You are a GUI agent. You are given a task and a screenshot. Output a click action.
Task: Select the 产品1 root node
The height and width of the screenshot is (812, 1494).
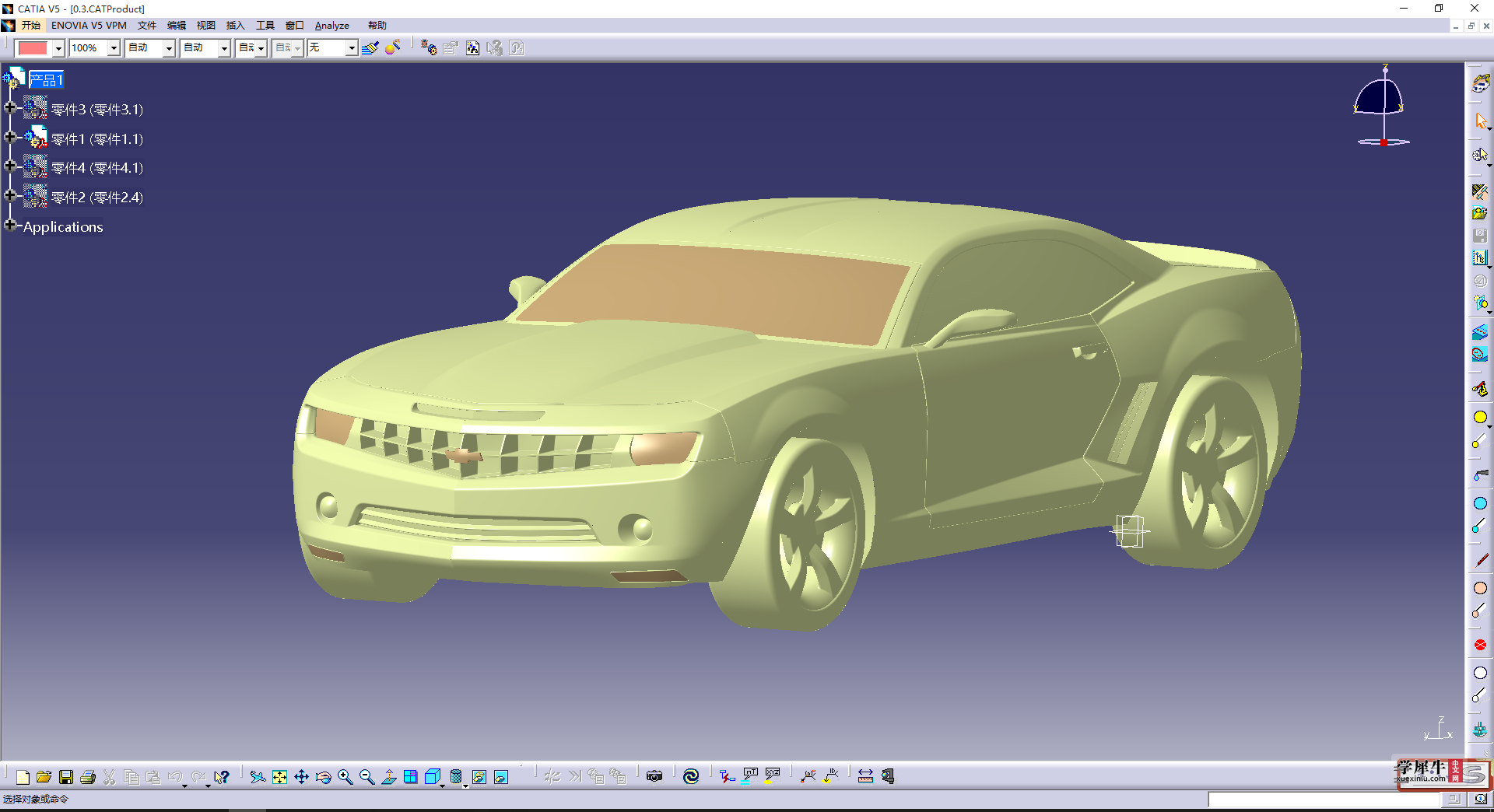click(x=46, y=80)
